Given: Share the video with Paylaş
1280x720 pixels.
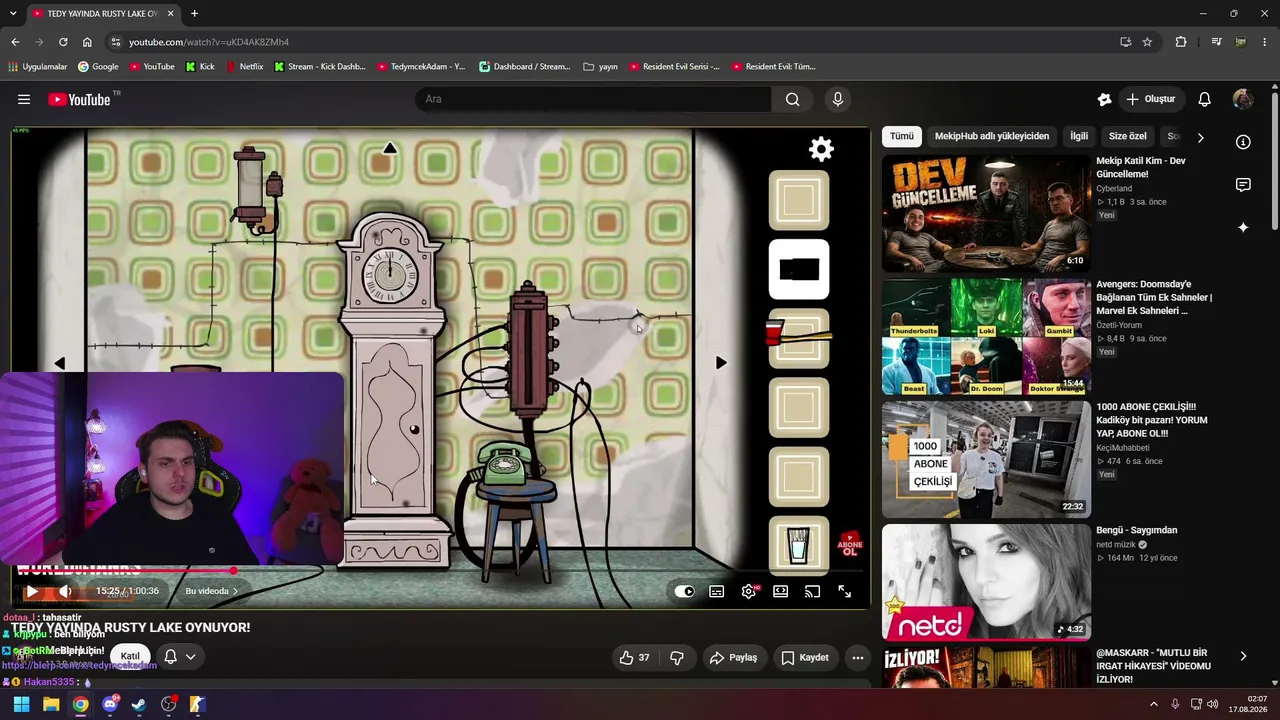Looking at the screenshot, I should pyautogui.click(x=733, y=657).
